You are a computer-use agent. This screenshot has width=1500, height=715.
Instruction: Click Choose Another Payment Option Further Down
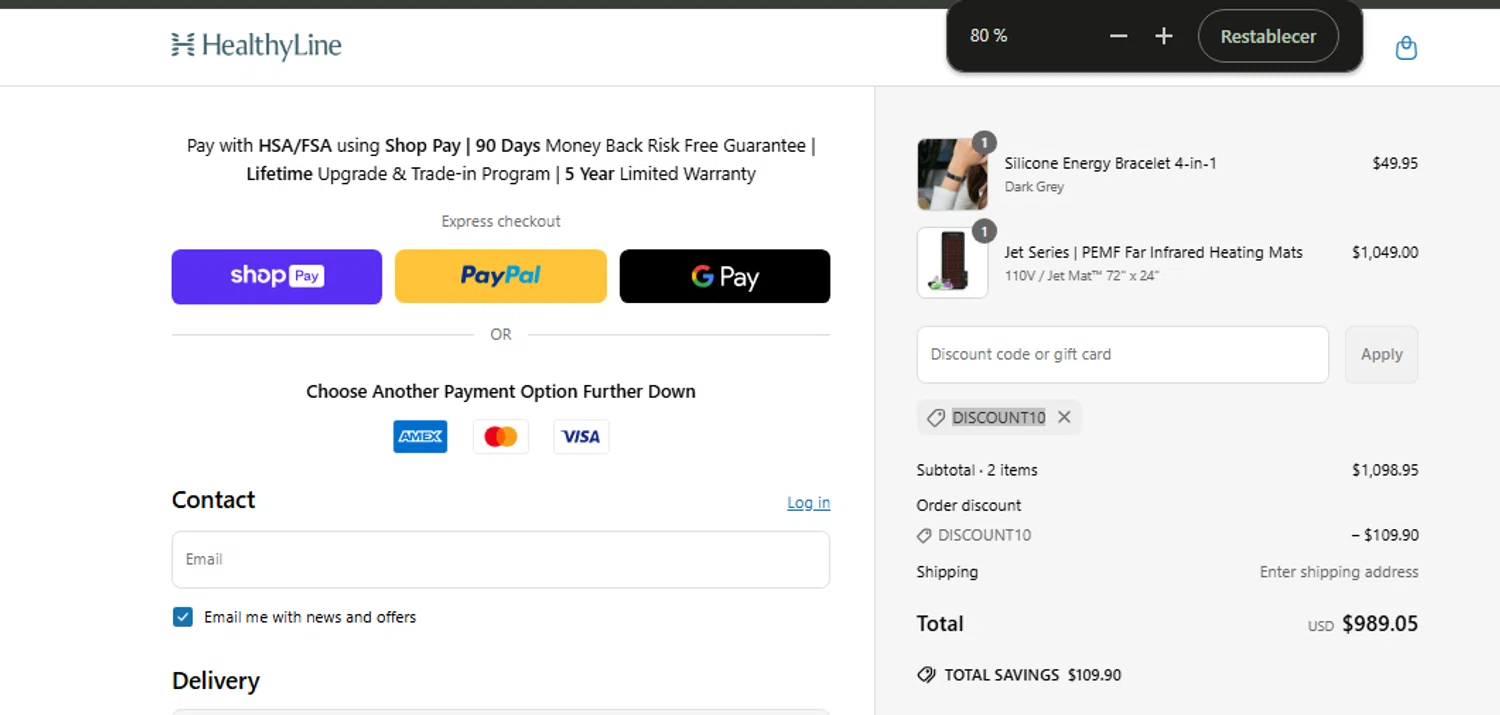501,391
